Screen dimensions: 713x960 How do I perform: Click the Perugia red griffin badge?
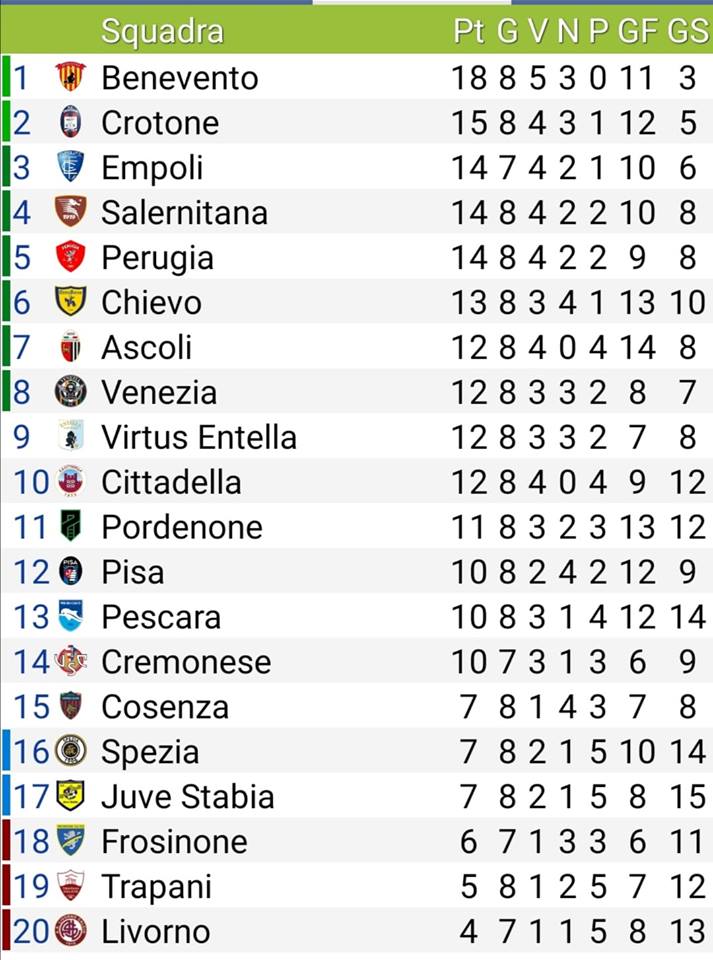coord(70,257)
